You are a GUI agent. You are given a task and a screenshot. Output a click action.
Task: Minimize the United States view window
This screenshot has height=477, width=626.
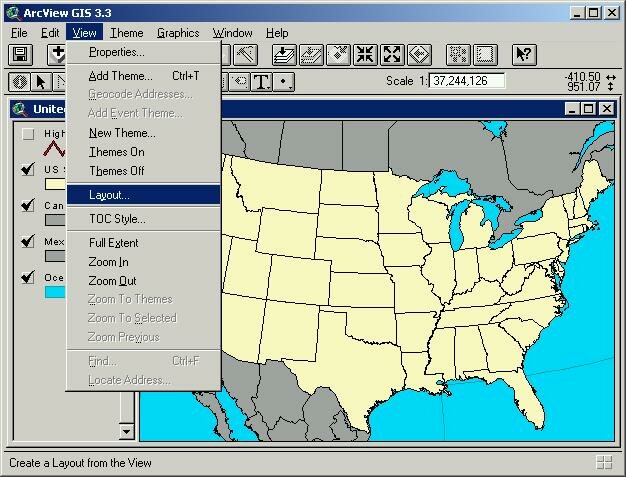click(x=572, y=109)
